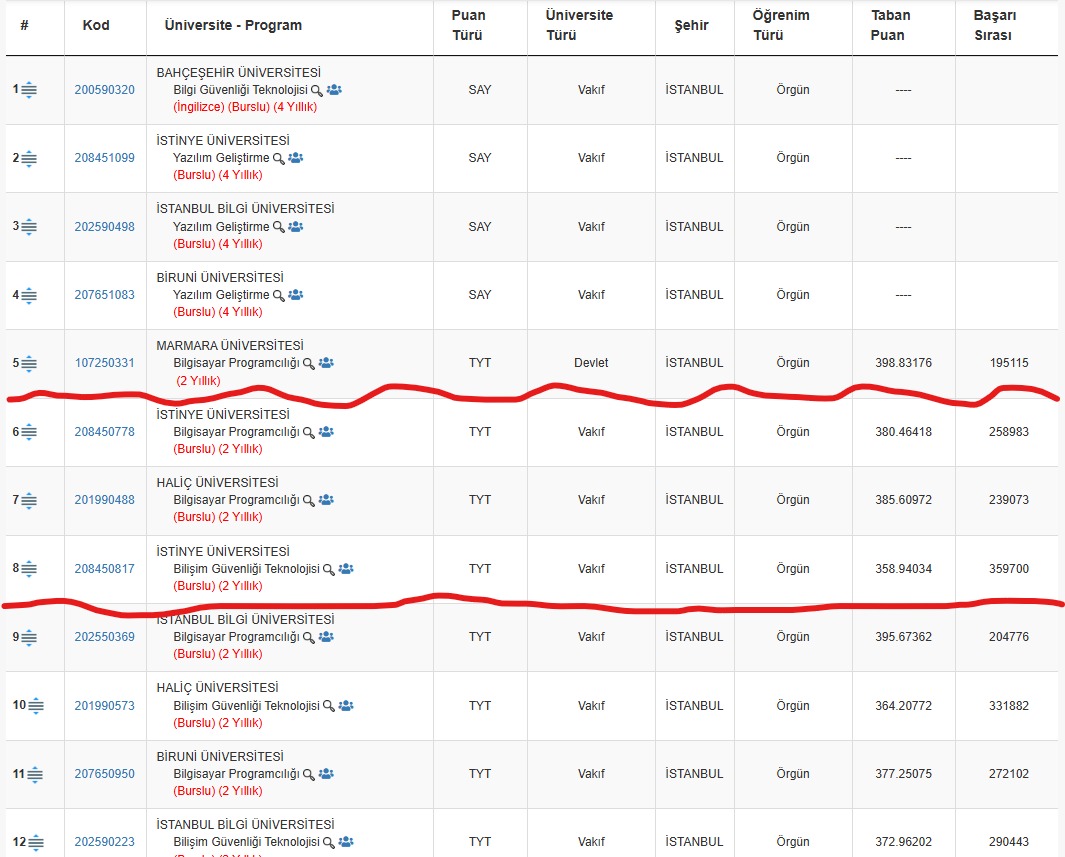Click magnifier icon for İstanbul Bilgi Yazılım Geliştirme
This screenshot has width=1065, height=857.
[278, 227]
